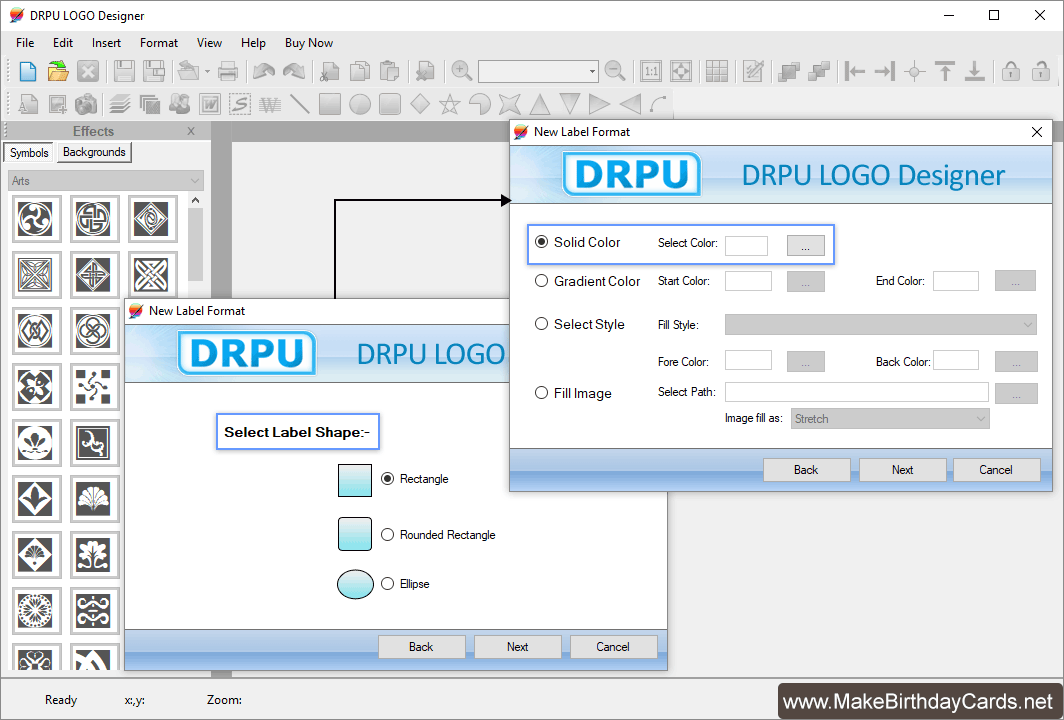
Task: Select the Line drawing tool
Action: pos(300,104)
